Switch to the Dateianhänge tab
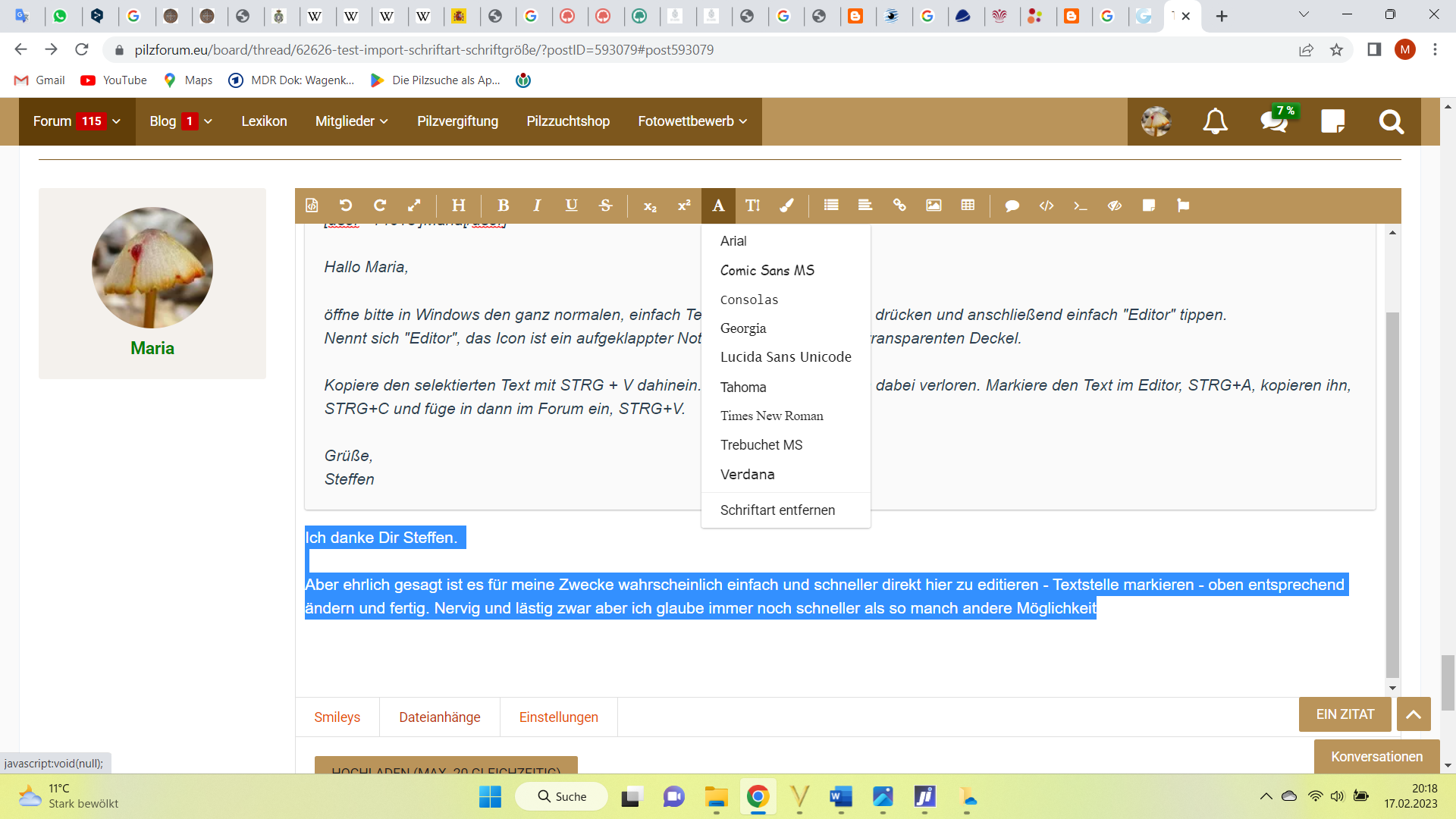The width and height of the screenshot is (1456, 819). [x=440, y=717]
